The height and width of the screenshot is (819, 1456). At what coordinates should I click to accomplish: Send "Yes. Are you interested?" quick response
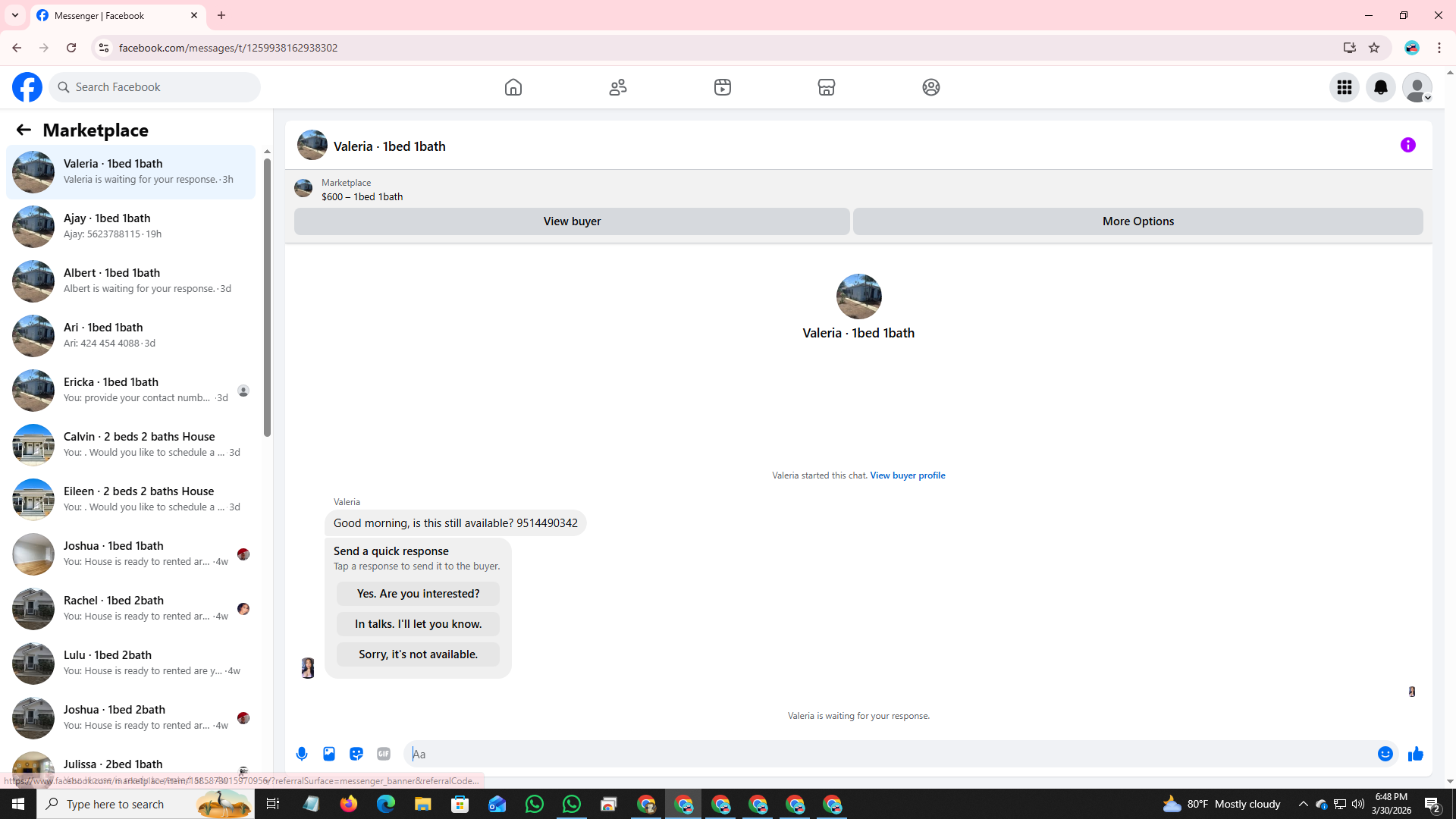click(418, 594)
